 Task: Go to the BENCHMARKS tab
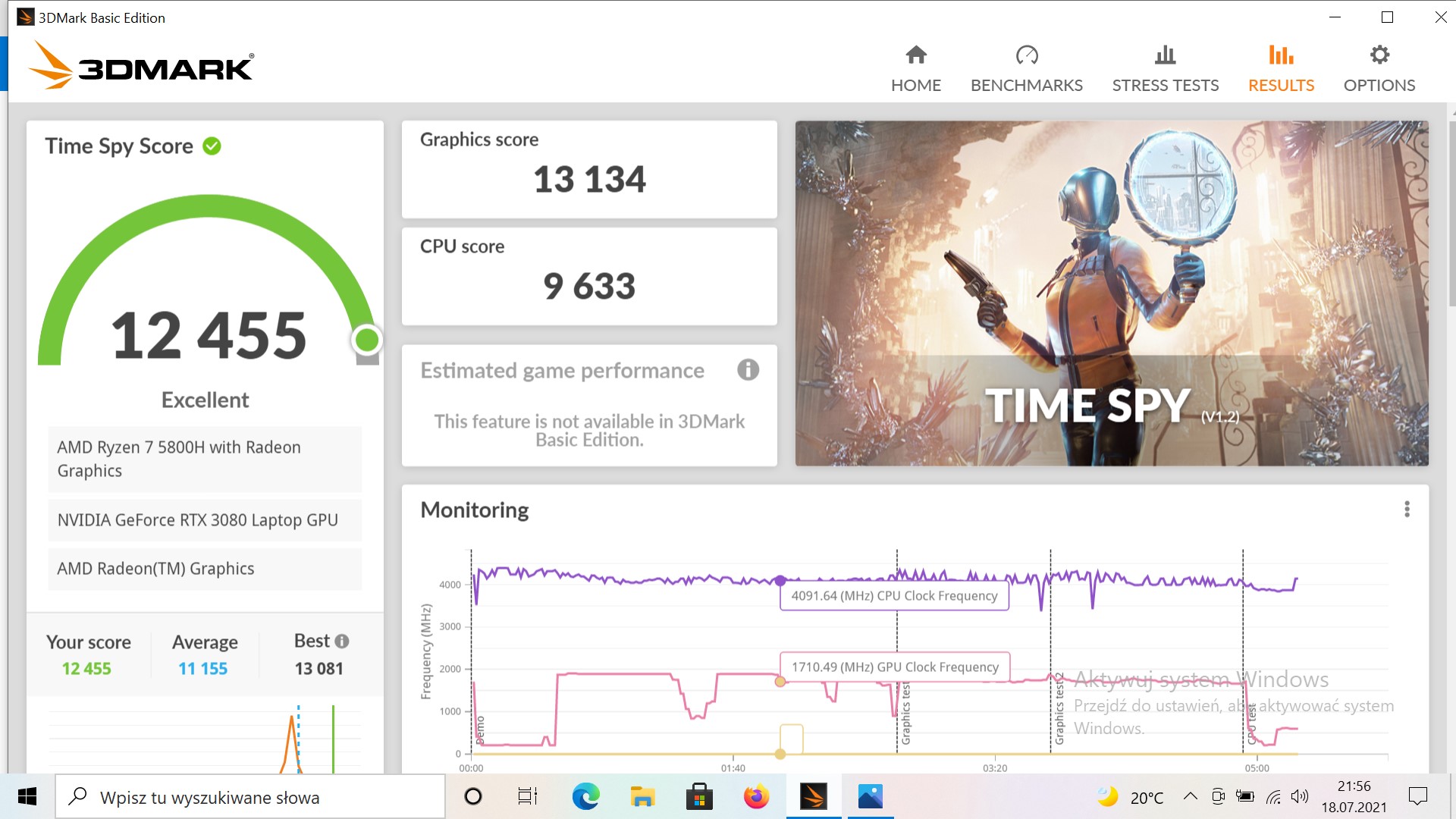1027,69
